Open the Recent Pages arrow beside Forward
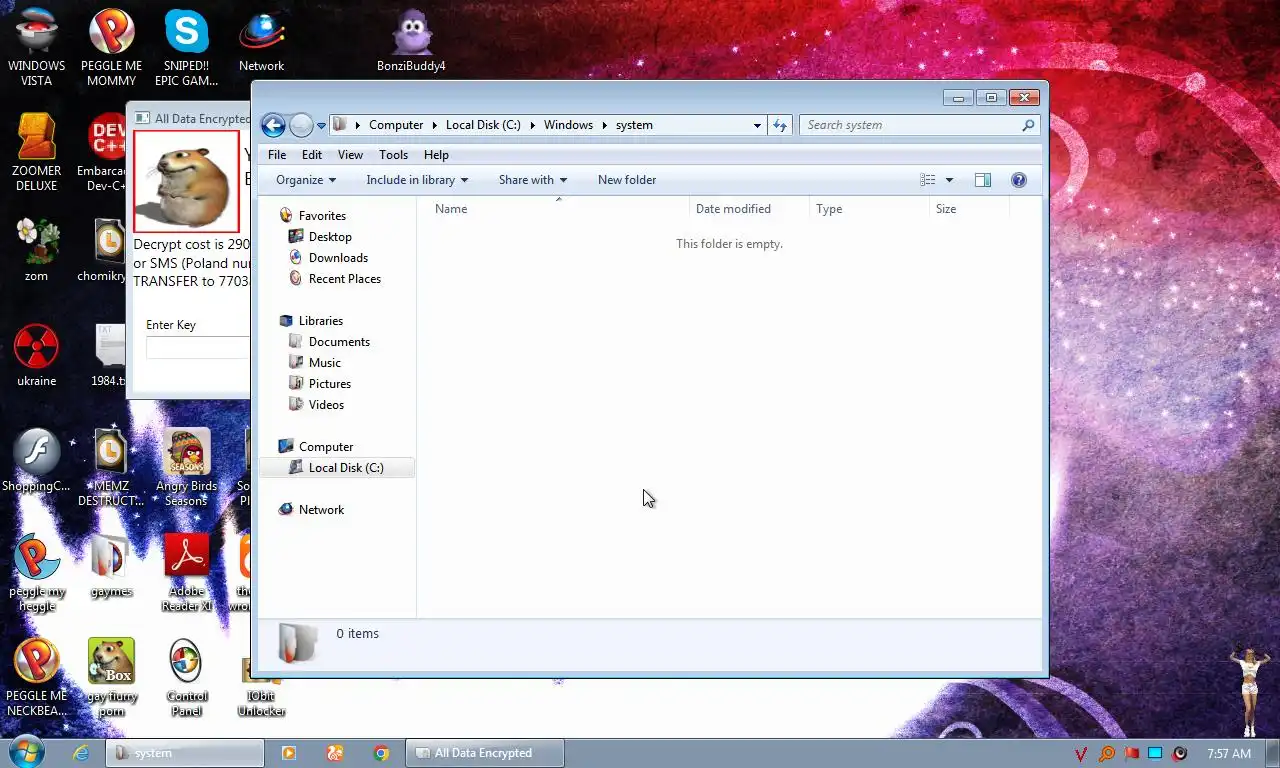 click(321, 125)
